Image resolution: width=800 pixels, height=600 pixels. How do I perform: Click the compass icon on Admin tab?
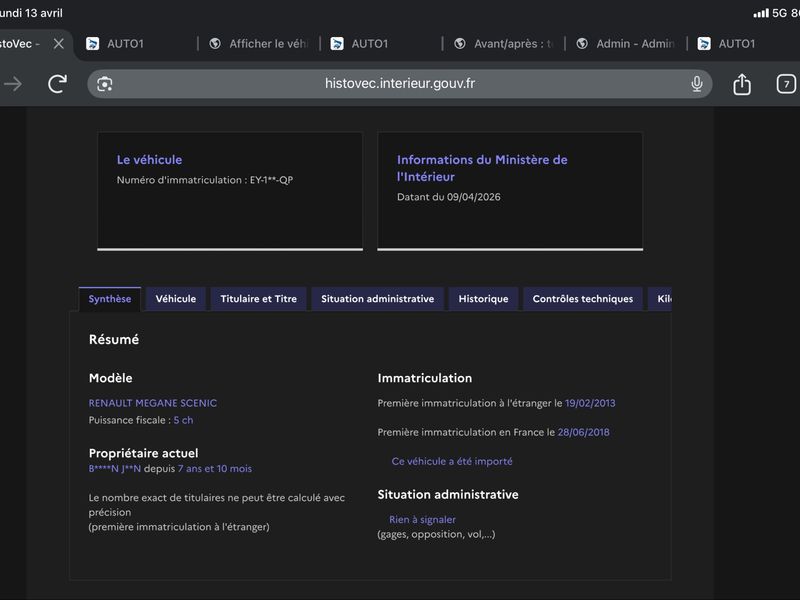[x=582, y=44]
